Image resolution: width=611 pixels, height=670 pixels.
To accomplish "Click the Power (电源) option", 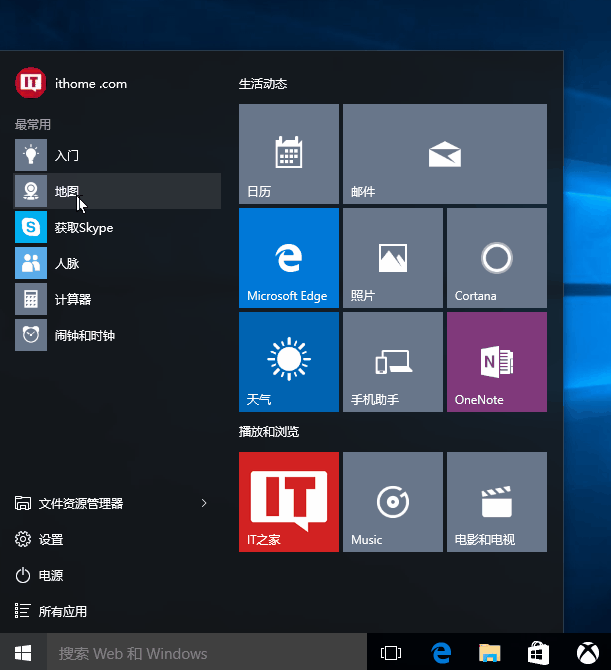I will (51, 575).
